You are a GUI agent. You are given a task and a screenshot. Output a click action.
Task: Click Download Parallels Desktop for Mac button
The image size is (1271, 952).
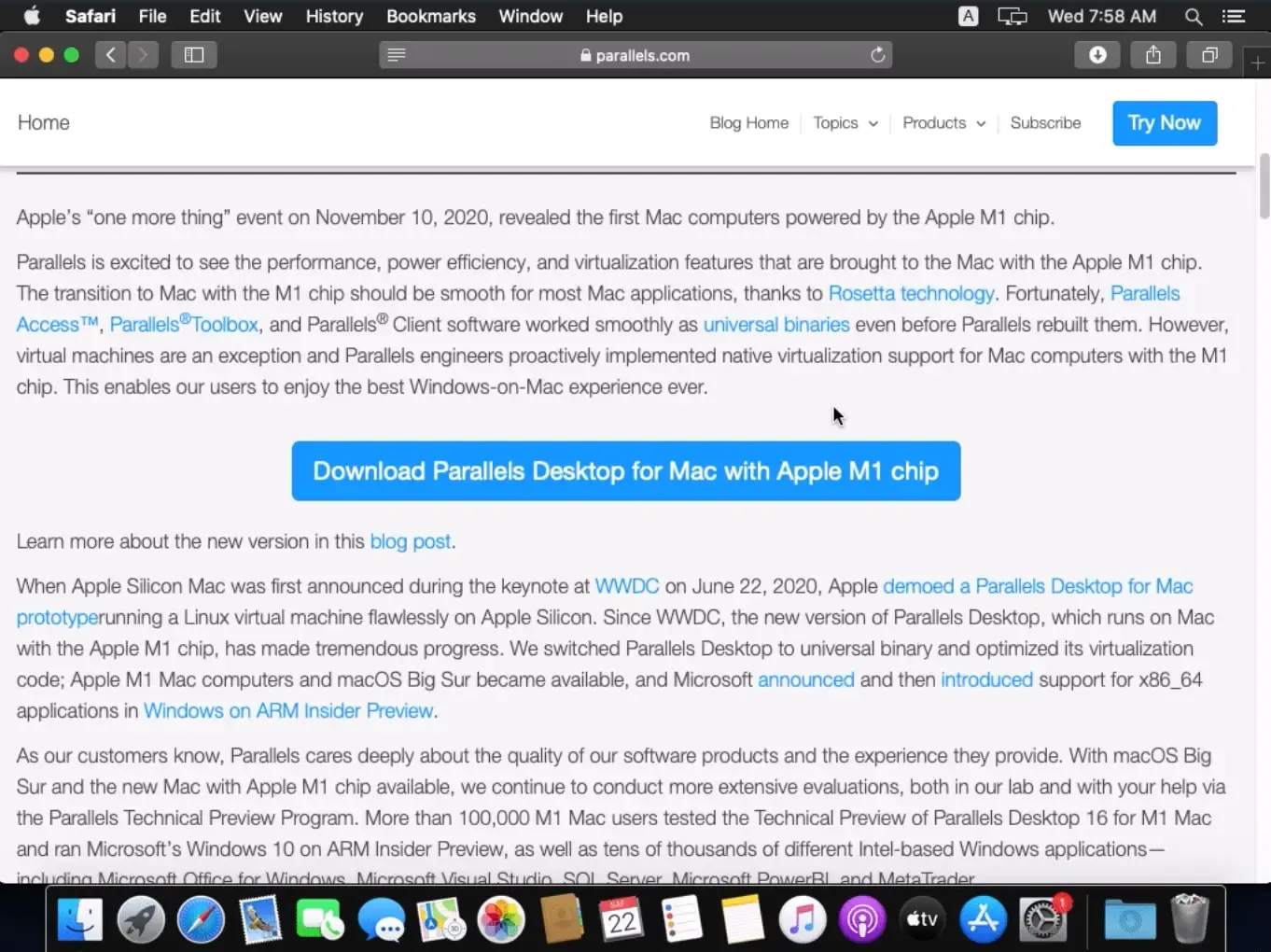(626, 471)
